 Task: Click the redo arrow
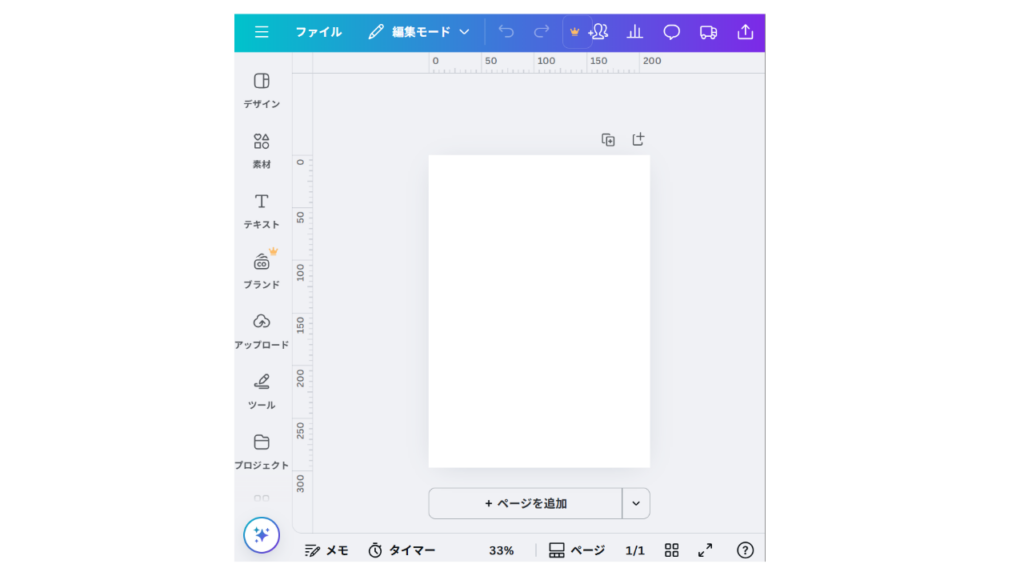pos(542,32)
